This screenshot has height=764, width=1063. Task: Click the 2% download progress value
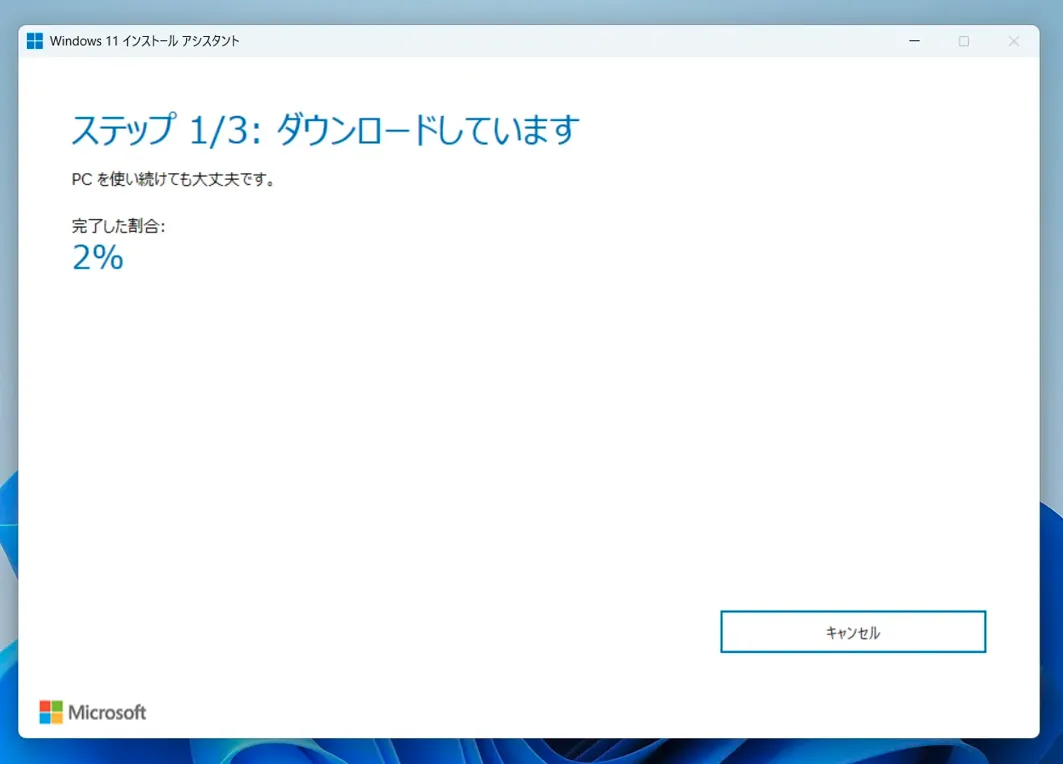pyautogui.click(x=98, y=258)
